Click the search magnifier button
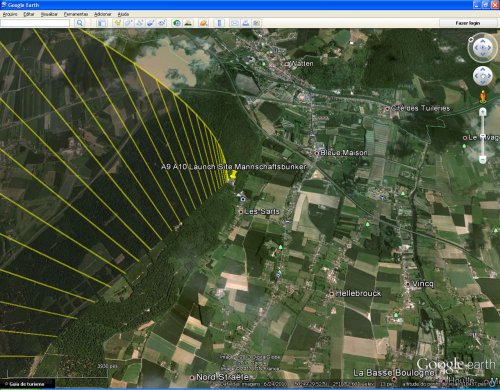The width and height of the screenshot is (500, 390). [80, 23]
